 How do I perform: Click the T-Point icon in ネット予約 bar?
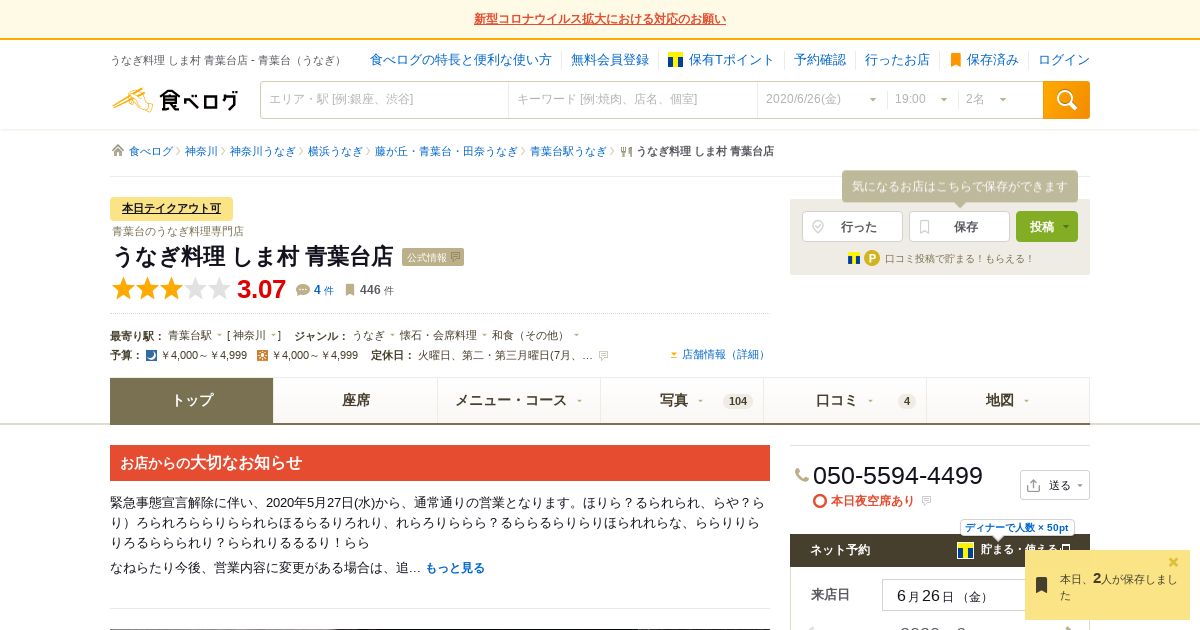click(965, 550)
